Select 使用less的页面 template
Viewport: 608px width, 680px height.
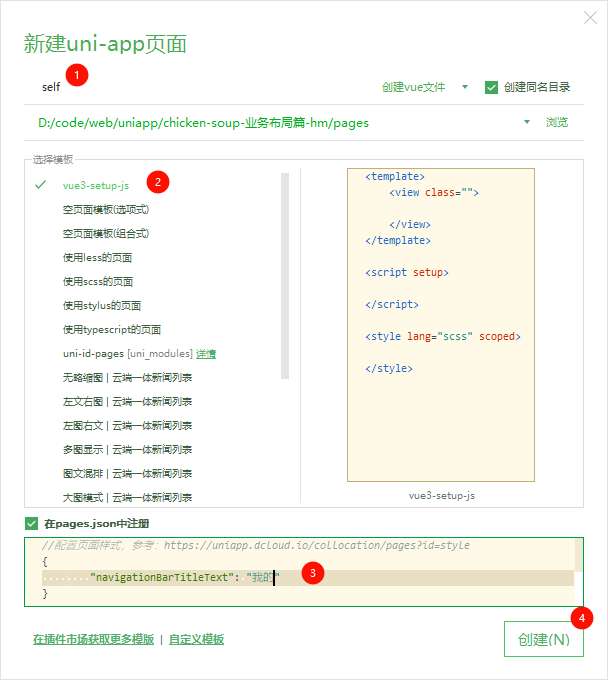point(97,258)
